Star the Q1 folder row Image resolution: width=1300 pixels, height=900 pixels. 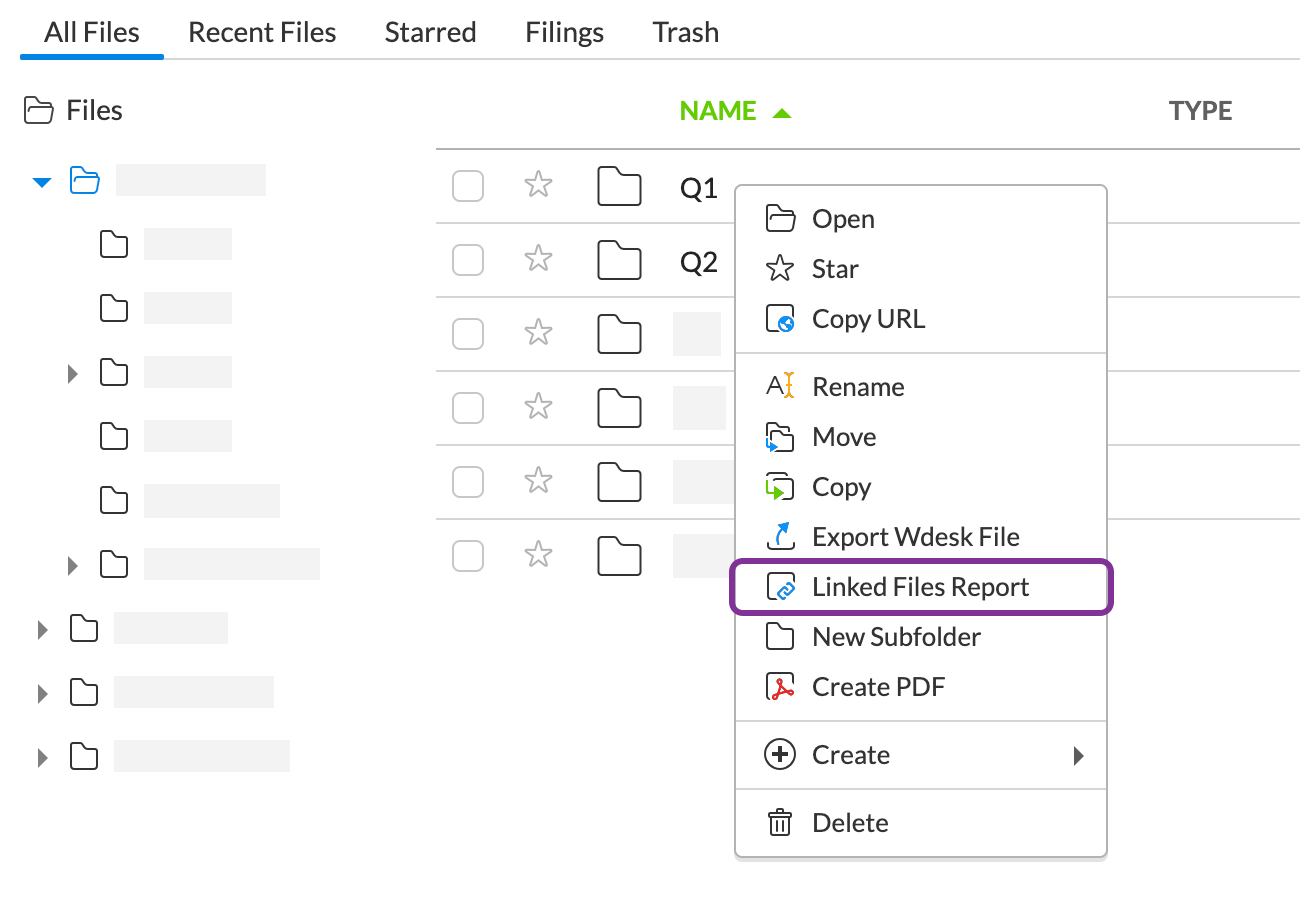[x=539, y=185]
